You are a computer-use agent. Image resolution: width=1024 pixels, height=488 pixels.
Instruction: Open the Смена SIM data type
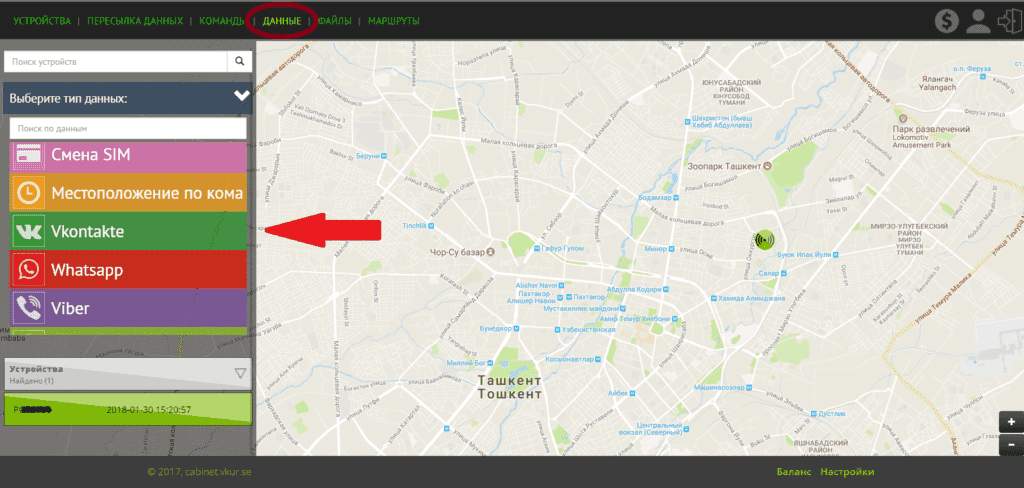click(130, 155)
